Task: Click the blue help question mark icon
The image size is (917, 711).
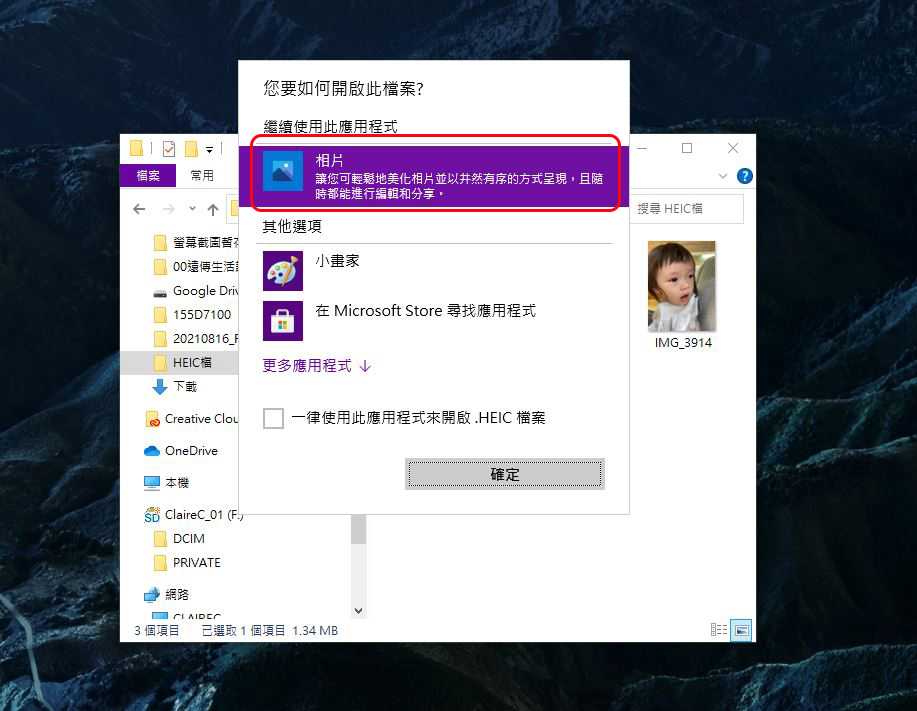Action: click(744, 176)
